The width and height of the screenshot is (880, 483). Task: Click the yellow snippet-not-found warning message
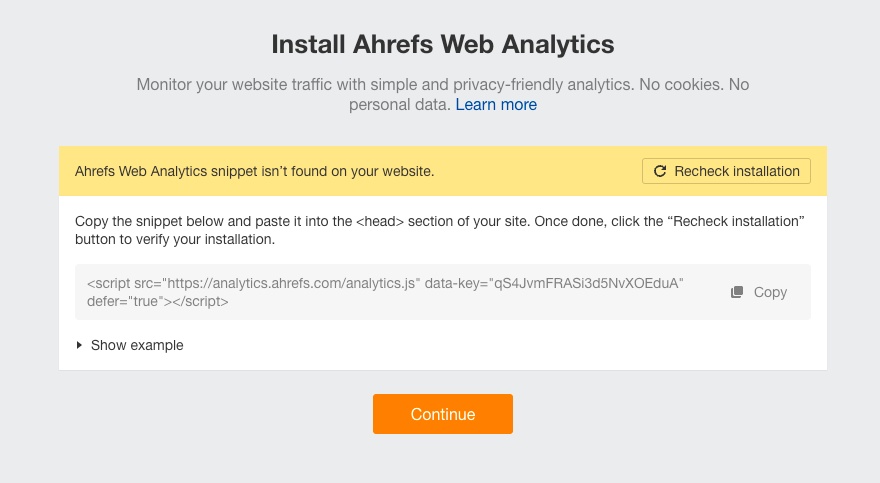click(255, 171)
